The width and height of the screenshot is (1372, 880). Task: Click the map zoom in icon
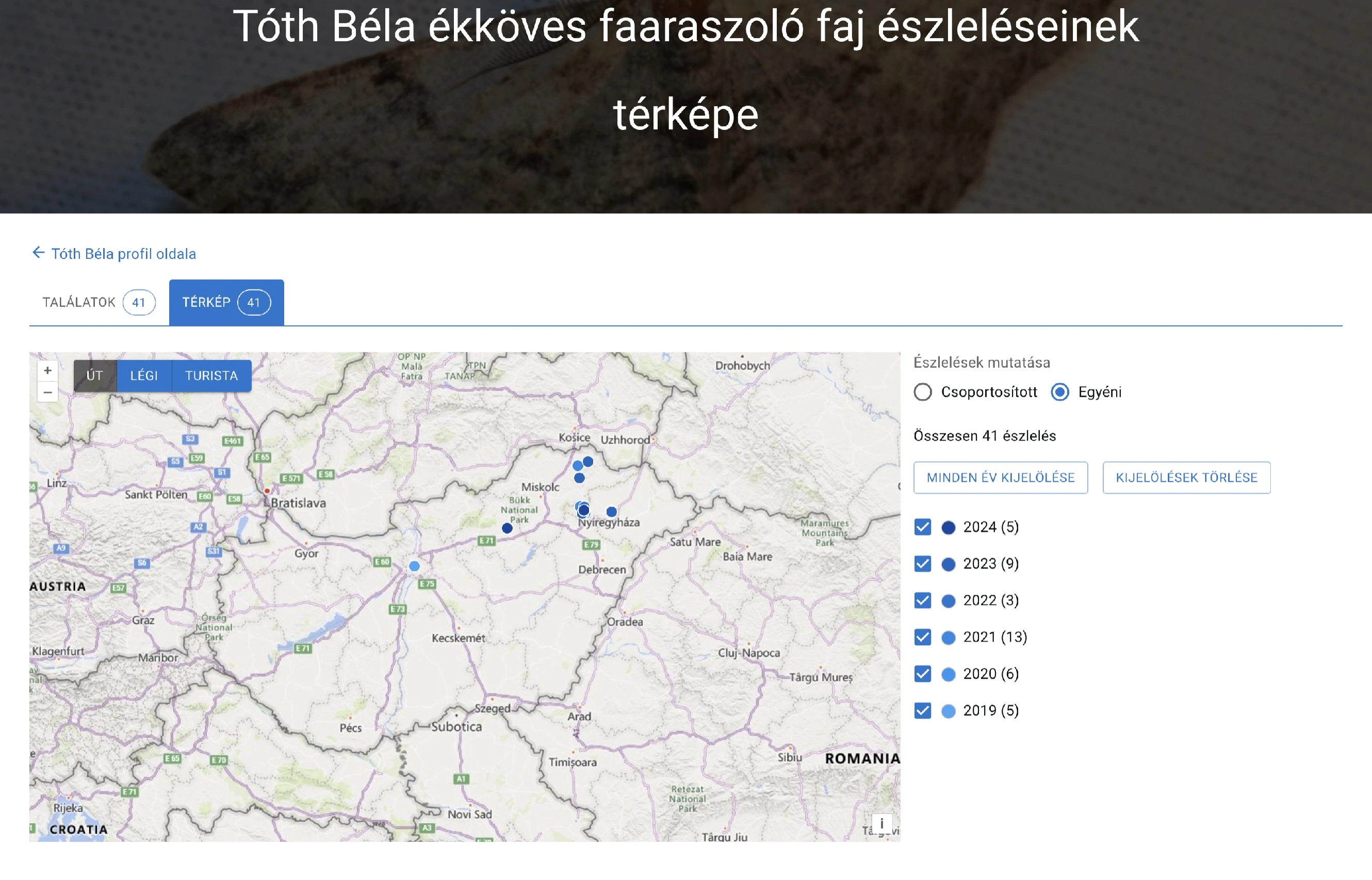tap(48, 371)
